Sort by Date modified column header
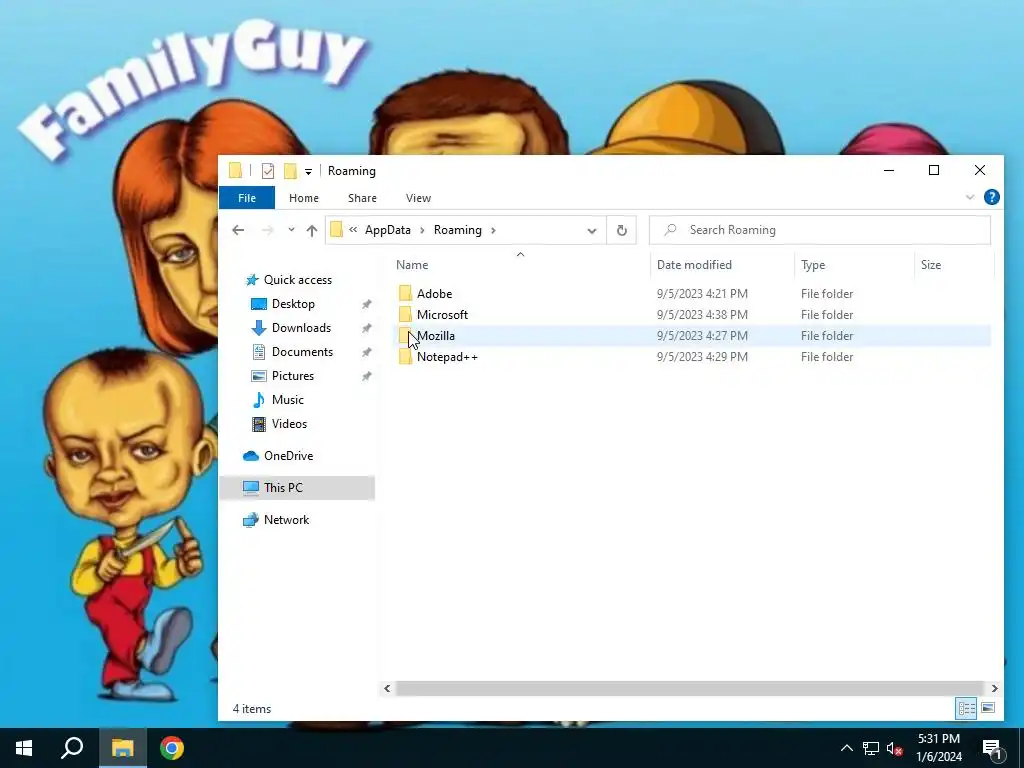 694,264
